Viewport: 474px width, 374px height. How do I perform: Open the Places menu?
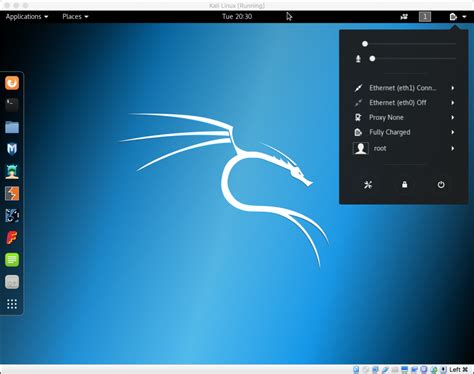[75, 17]
